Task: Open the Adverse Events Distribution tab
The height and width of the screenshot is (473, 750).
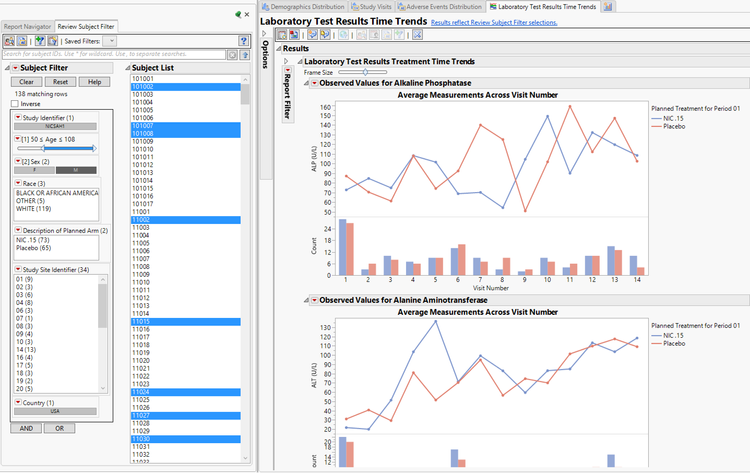Action: tap(440, 7)
